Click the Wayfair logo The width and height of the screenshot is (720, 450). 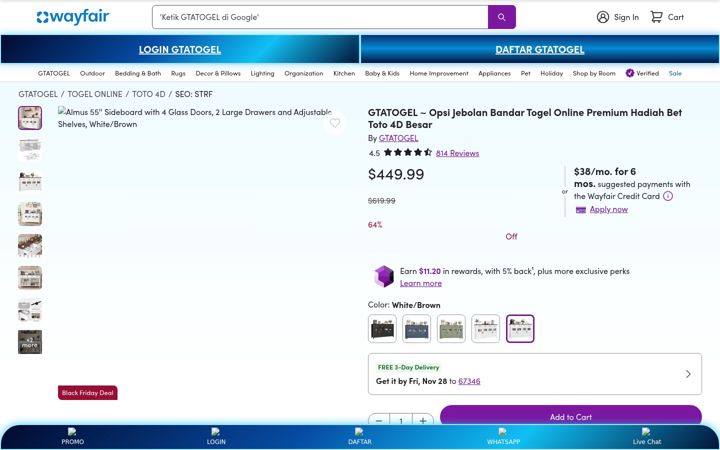tap(73, 17)
